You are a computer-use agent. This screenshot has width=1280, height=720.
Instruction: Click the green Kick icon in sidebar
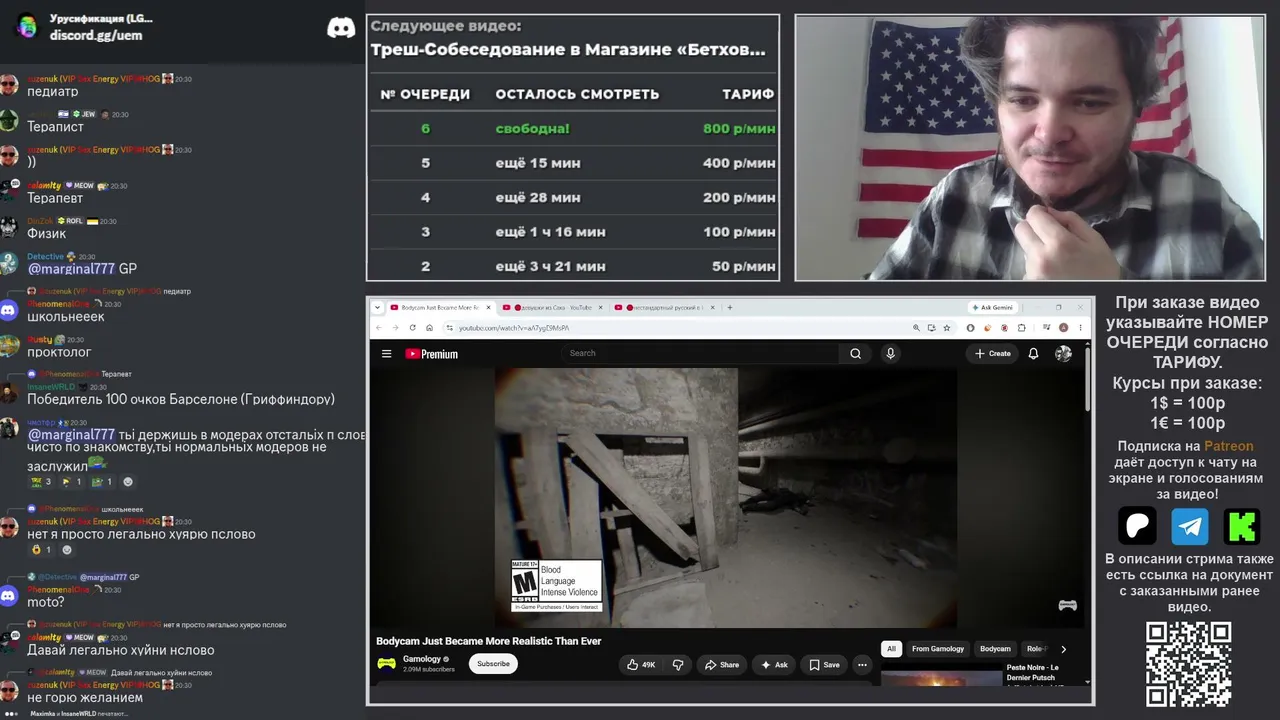click(1242, 526)
